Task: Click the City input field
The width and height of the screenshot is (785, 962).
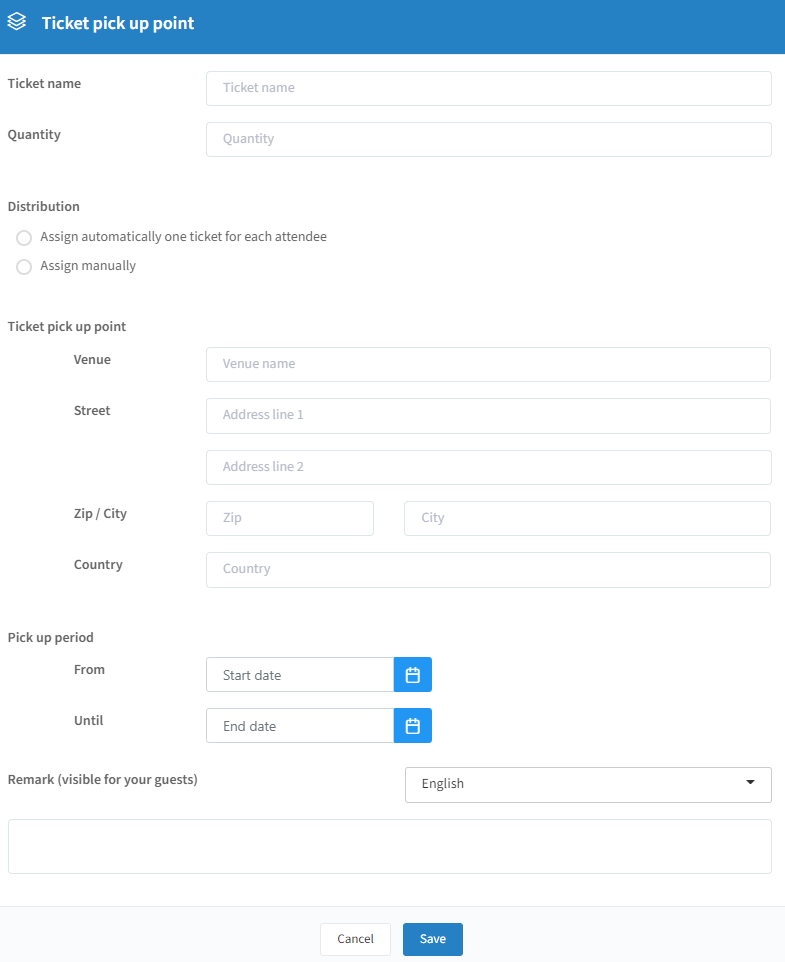Action: tap(587, 518)
